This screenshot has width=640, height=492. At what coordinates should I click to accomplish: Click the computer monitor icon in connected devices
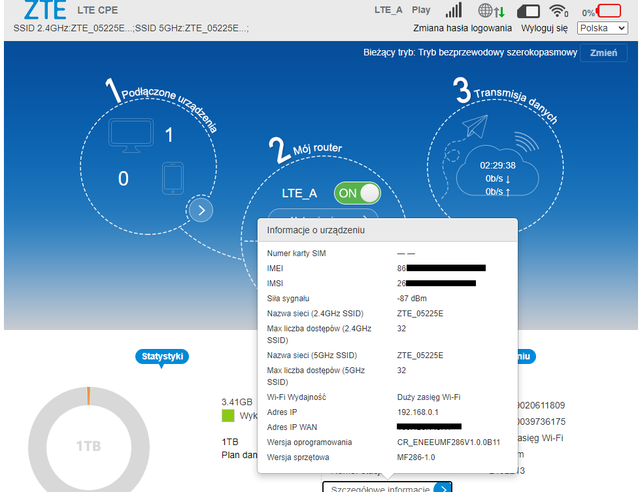131,136
